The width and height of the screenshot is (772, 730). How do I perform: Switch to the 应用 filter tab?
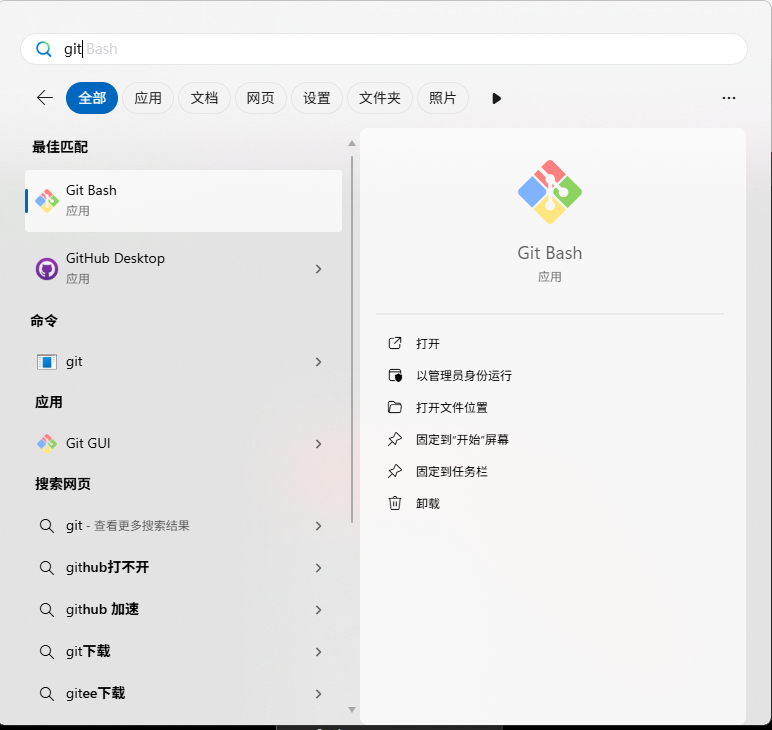pyautogui.click(x=148, y=98)
